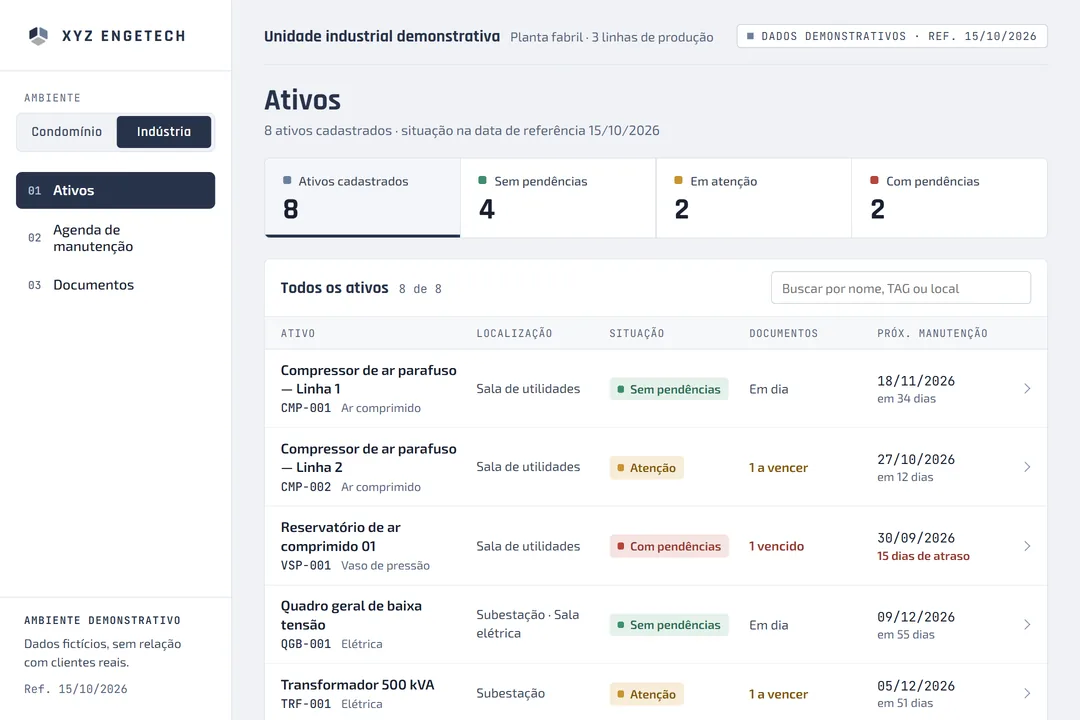Viewport: 1080px width, 720px height.
Task: Expand the CMP-001 row chevron
Action: tap(1027, 389)
